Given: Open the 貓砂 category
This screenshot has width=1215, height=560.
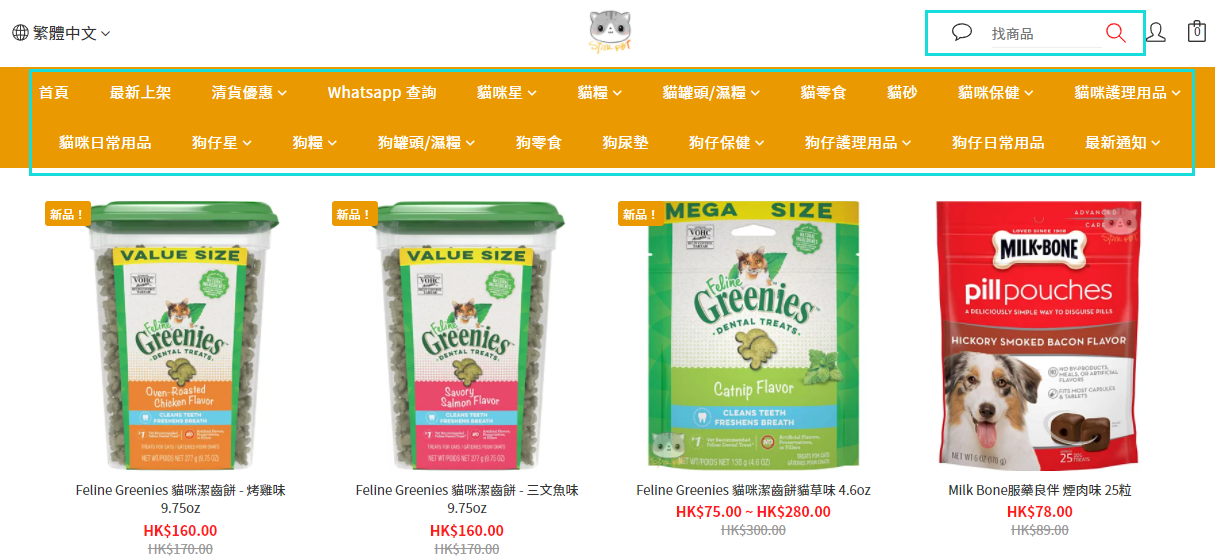Looking at the screenshot, I should coord(902,93).
